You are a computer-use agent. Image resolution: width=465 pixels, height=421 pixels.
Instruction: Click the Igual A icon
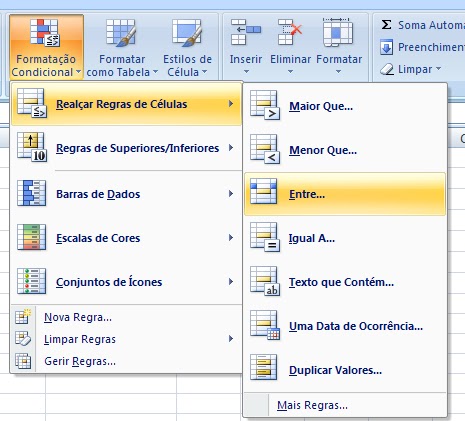265,237
